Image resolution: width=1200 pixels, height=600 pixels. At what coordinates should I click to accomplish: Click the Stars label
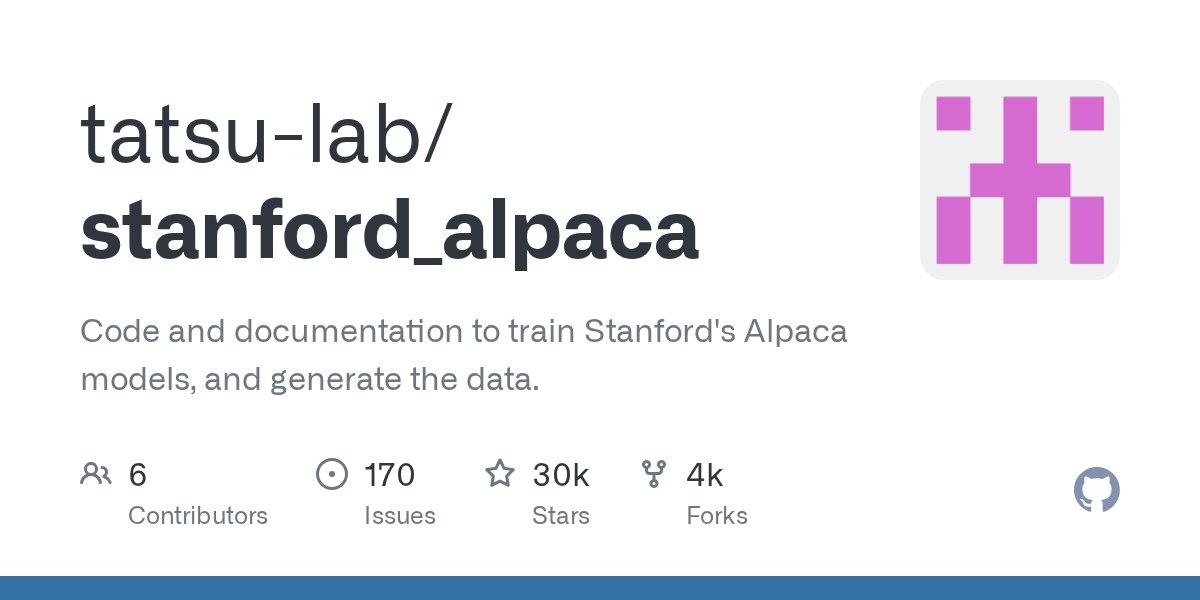click(561, 516)
